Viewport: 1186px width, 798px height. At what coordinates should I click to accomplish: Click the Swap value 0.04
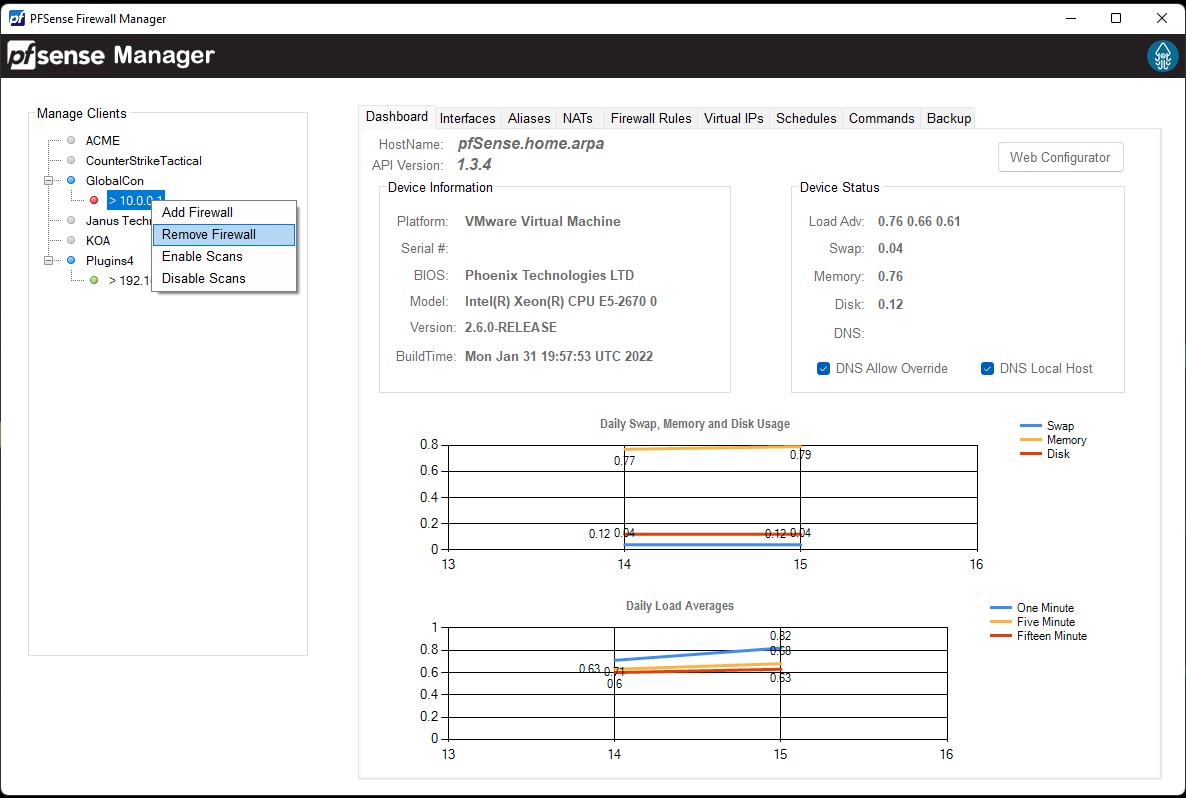890,248
